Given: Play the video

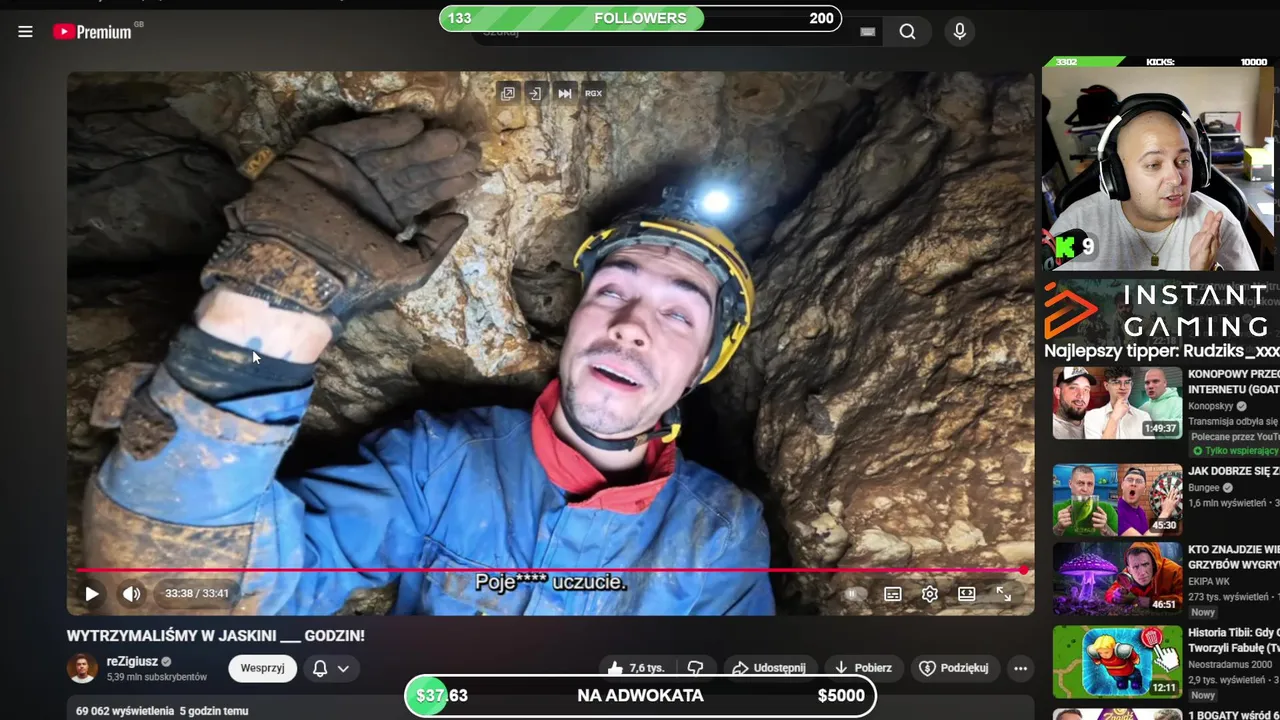Looking at the screenshot, I should tap(91, 594).
